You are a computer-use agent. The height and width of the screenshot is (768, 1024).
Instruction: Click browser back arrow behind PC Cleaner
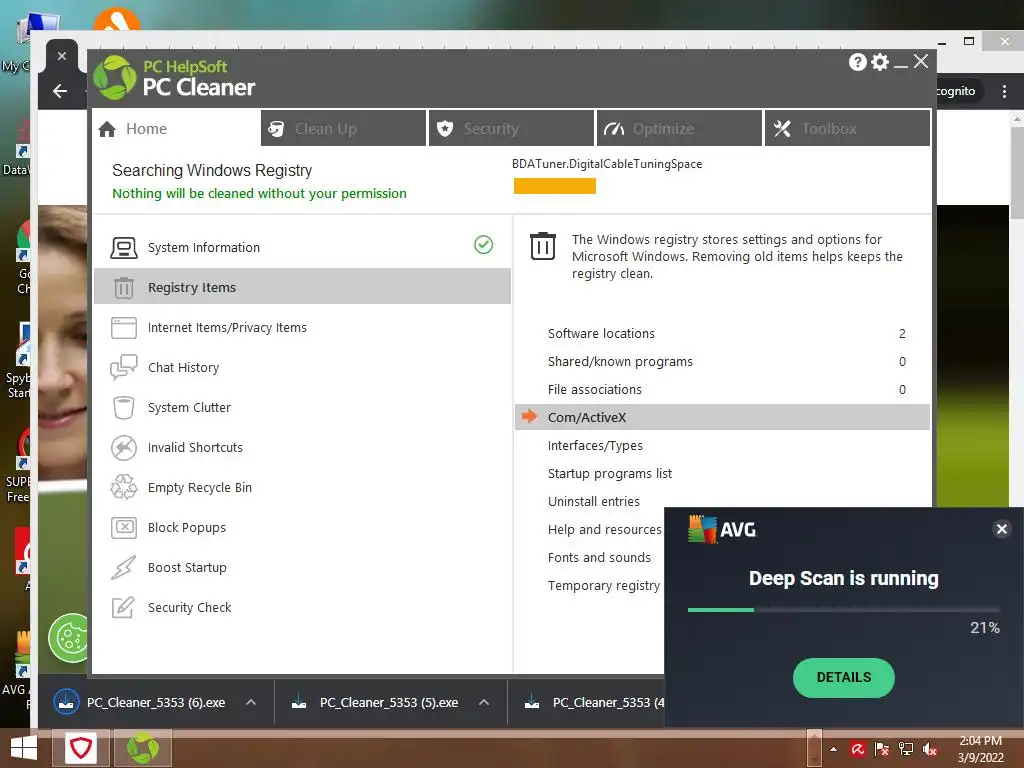pos(60,91)
